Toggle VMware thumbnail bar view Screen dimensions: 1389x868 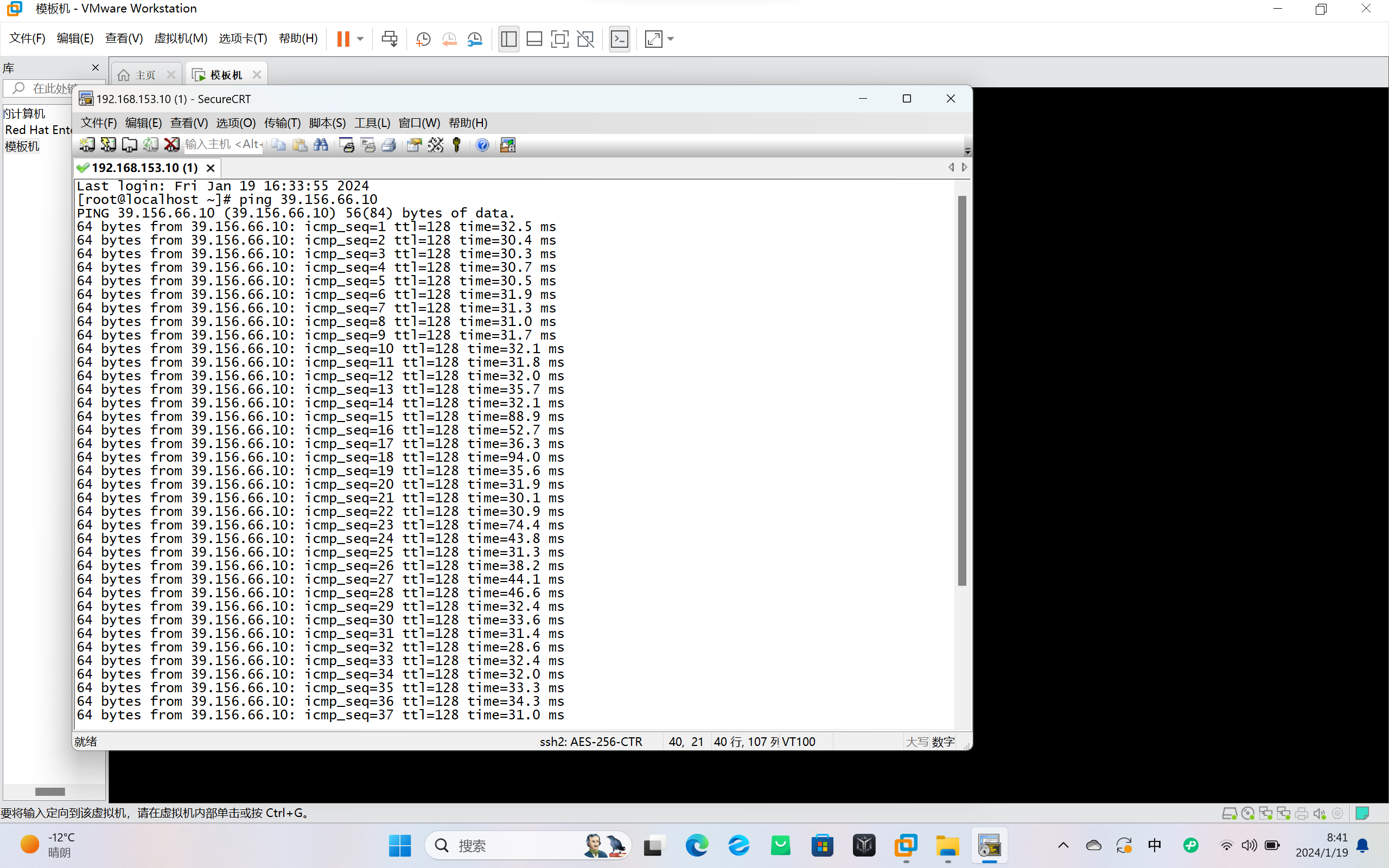534,39
